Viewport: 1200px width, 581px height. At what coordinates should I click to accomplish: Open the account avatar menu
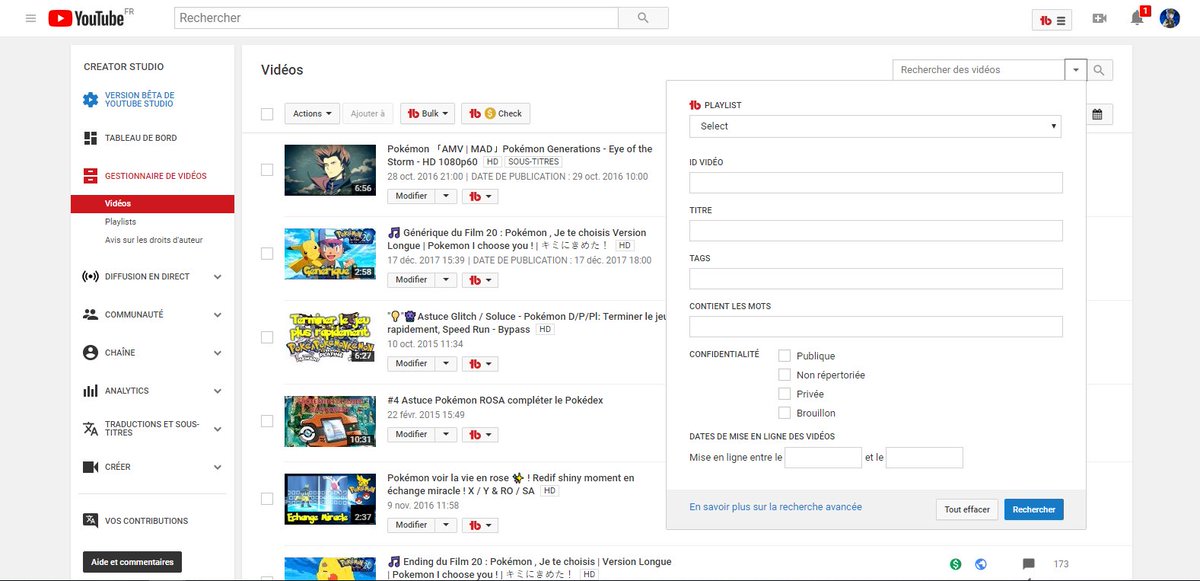[x=1170, y=18]
